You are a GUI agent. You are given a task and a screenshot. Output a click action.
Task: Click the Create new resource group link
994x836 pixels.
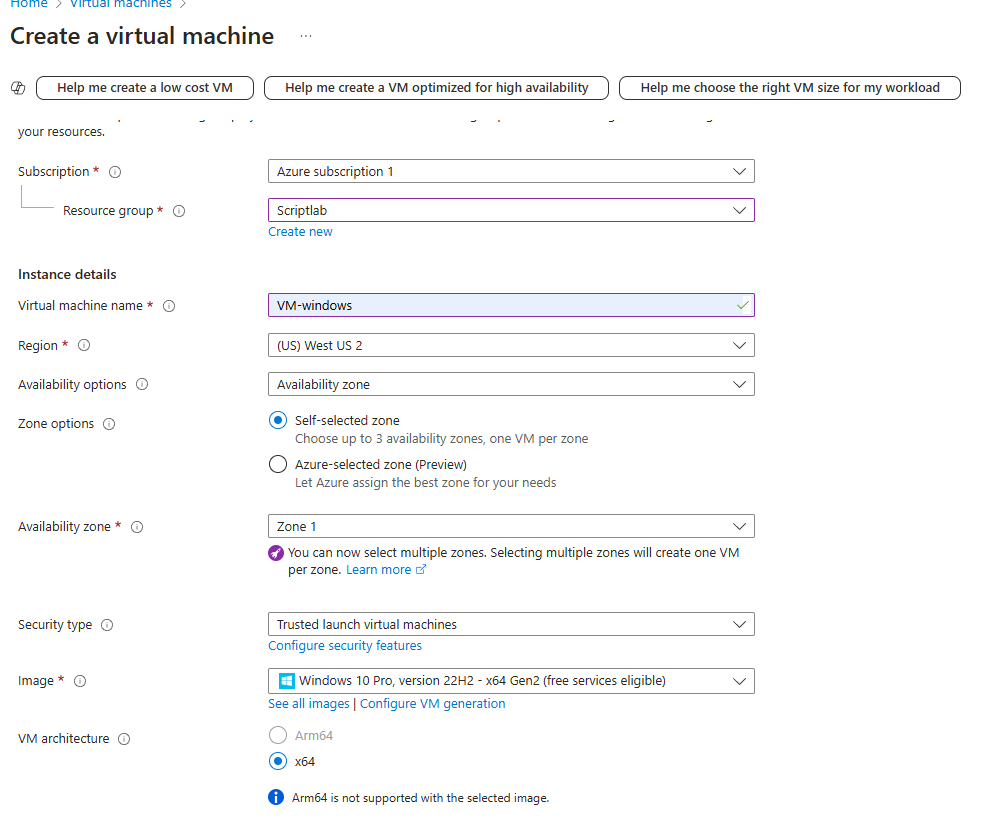(x=300, y=232)
